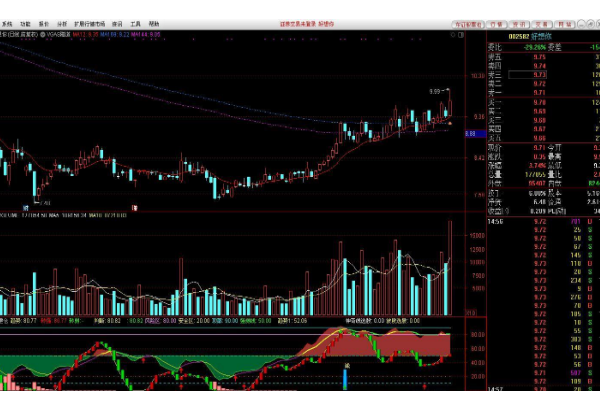Click the 网站 button
The height and width of the screenshot is (400, 600).
pyautogui.click(x=564, y=24)
